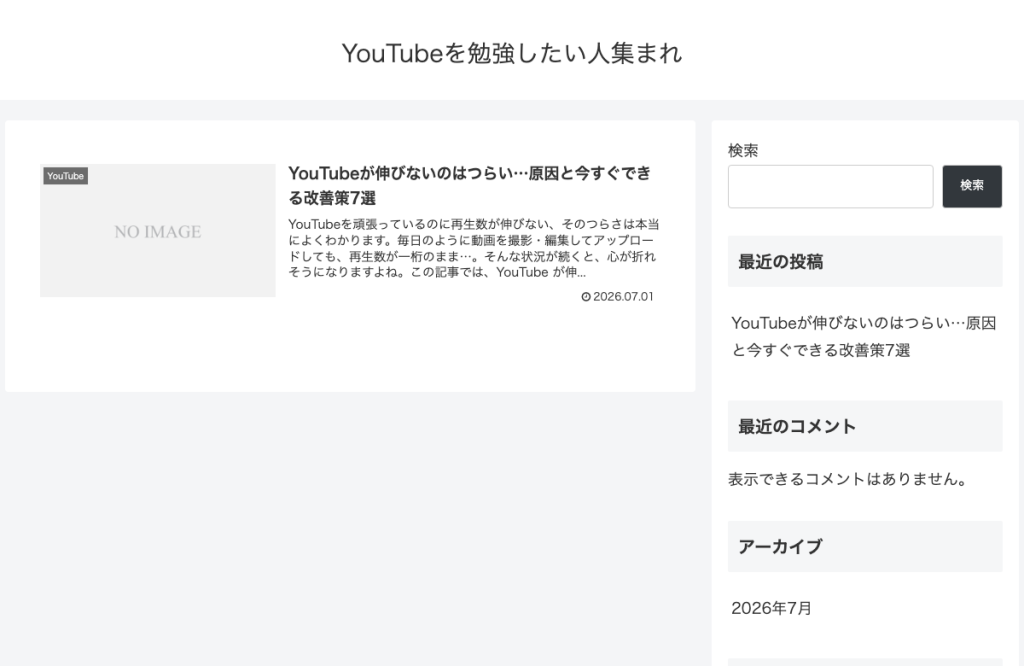Image resolution: width=1024 pixels, height=666 pixels.
Task: Open the site title YouTubeを勉強したい人集まれ
Action: coord(512,54)
